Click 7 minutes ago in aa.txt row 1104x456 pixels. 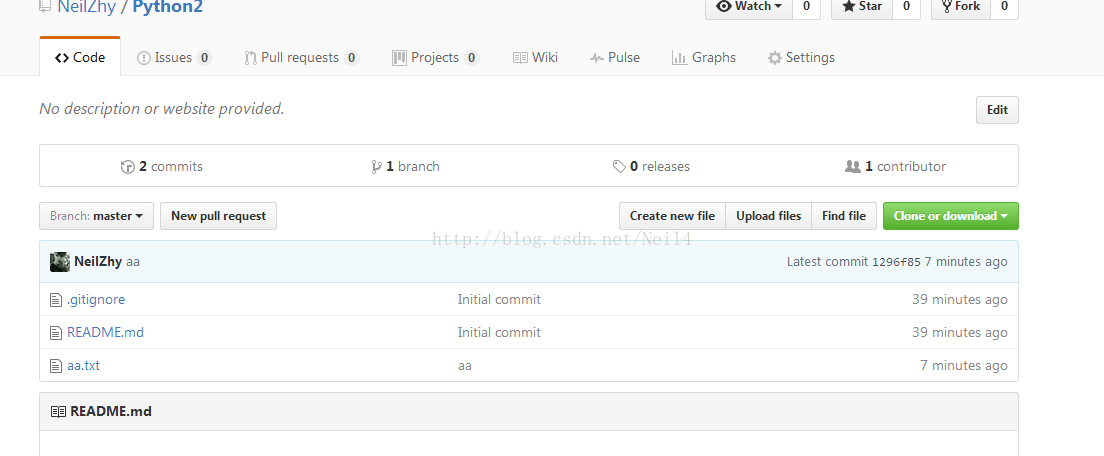point(964,365)
